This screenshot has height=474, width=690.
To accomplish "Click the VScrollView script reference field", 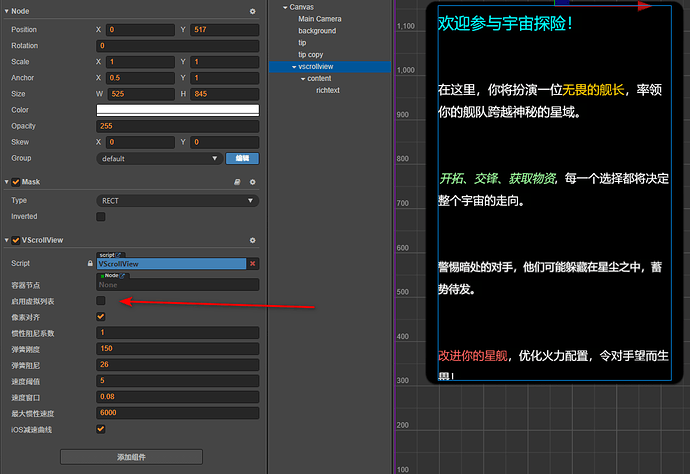I will (171, 264).
